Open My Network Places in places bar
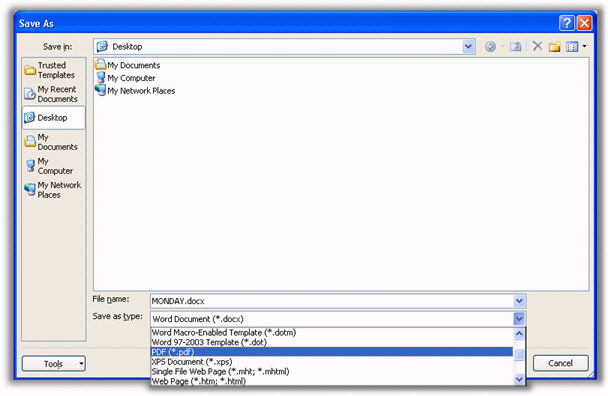Viewport: 608px width, 396px height. [x=54, y=190]
